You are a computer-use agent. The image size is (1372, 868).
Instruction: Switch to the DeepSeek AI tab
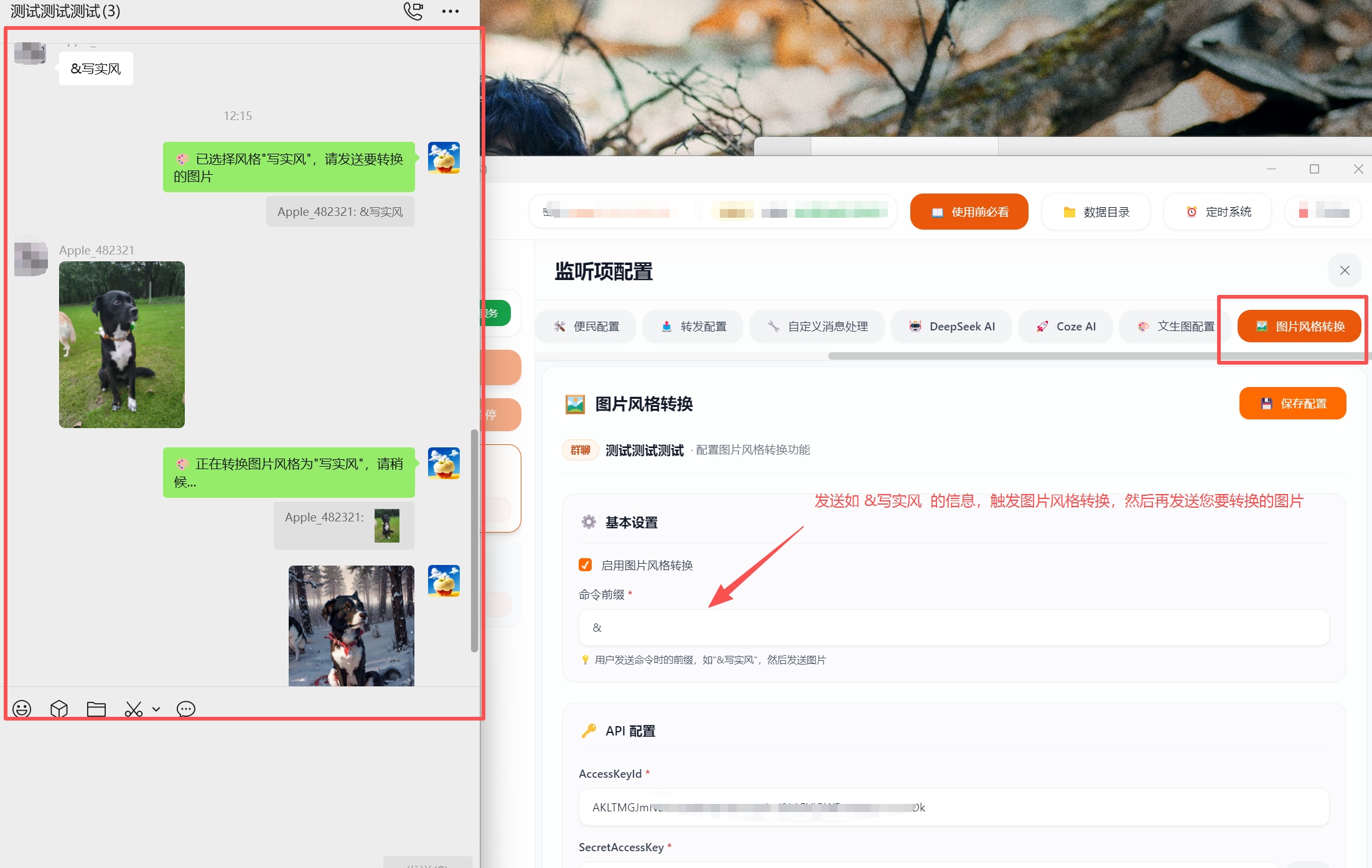coord(952,327)
